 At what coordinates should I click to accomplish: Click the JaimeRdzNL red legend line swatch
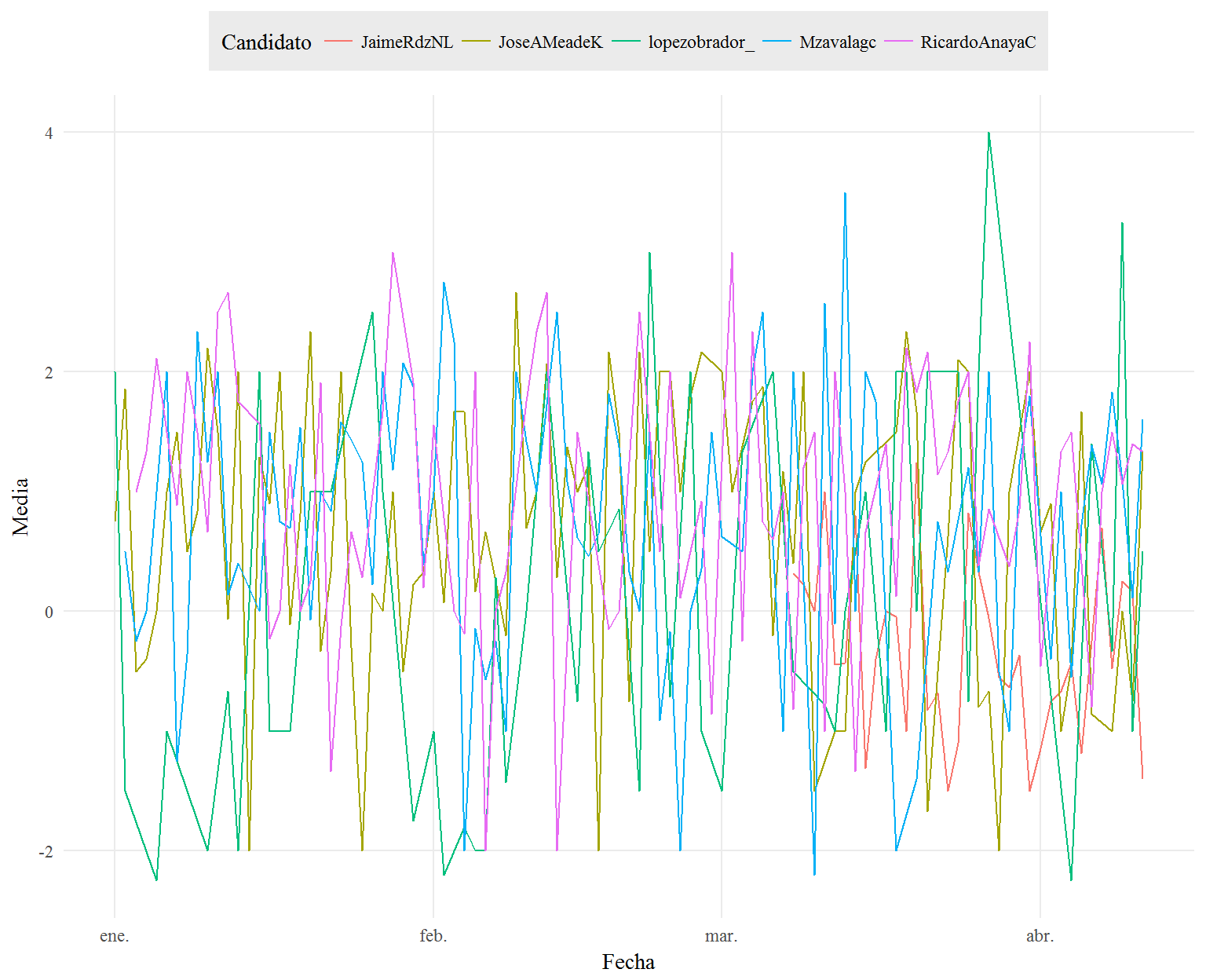(x=338, y=42)
